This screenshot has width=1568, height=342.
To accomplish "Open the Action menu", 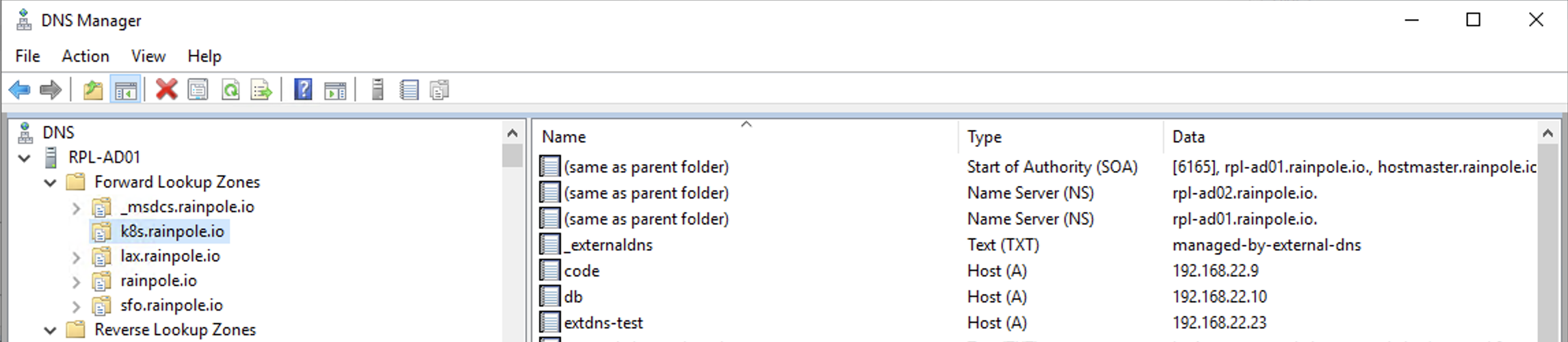I will (x=86, y=56).
